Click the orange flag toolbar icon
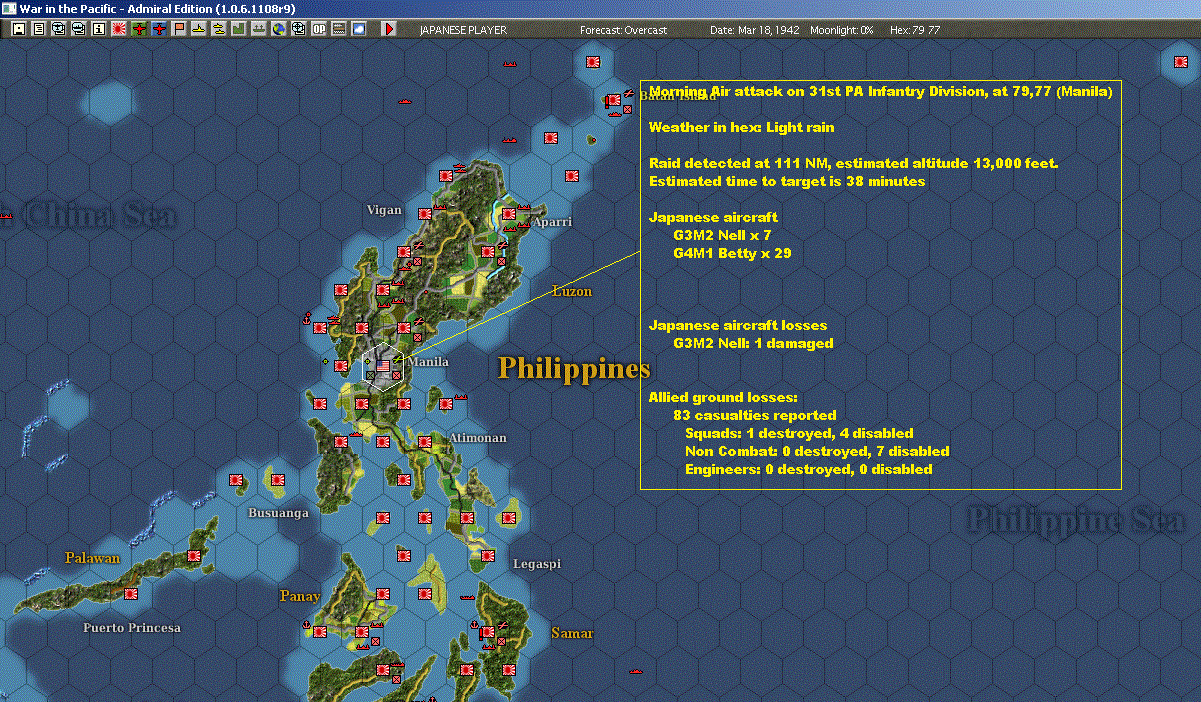This screenshot has height=702, width=1201. coord(179,30)
